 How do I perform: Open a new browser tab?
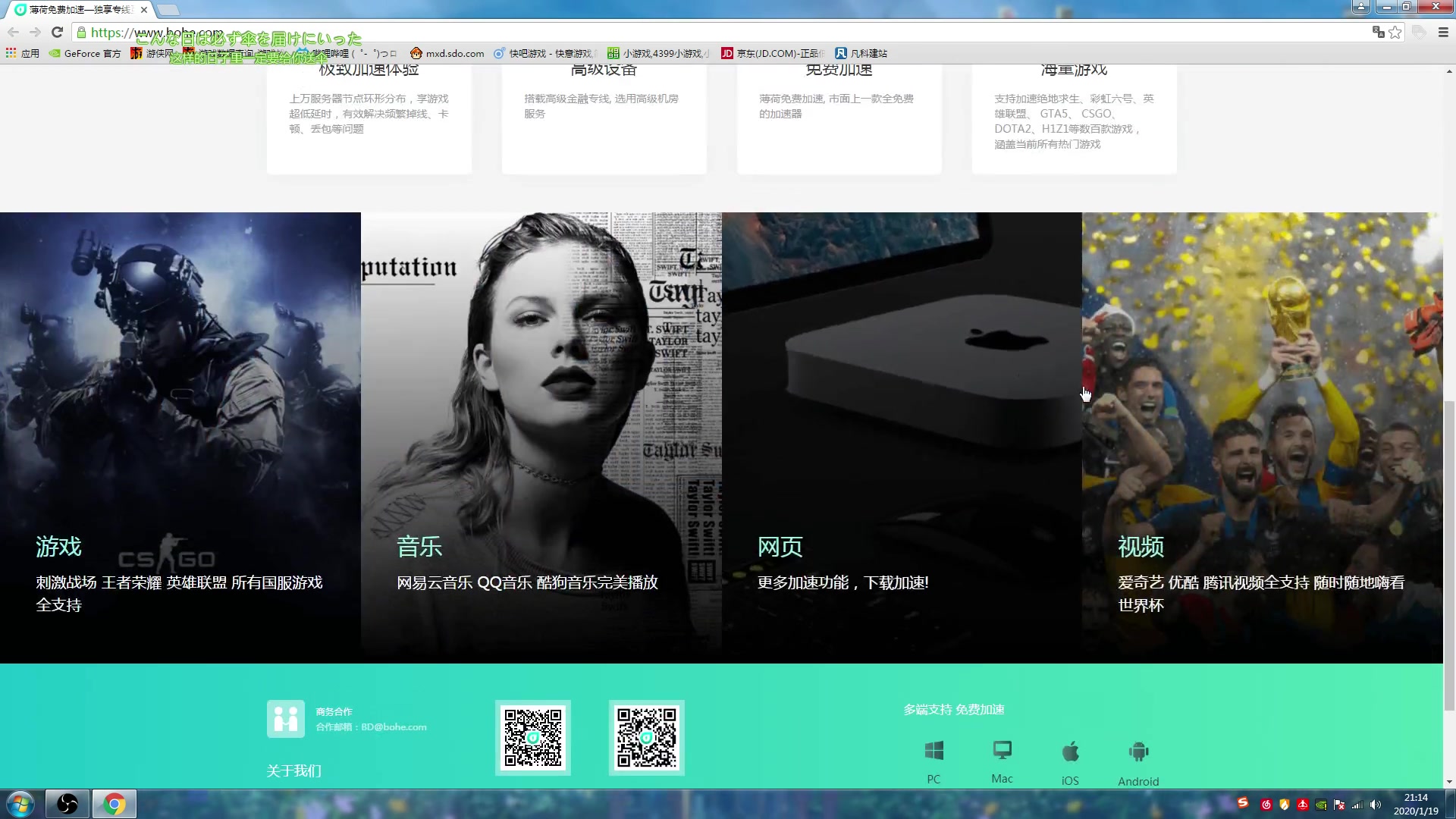point(168,10)
